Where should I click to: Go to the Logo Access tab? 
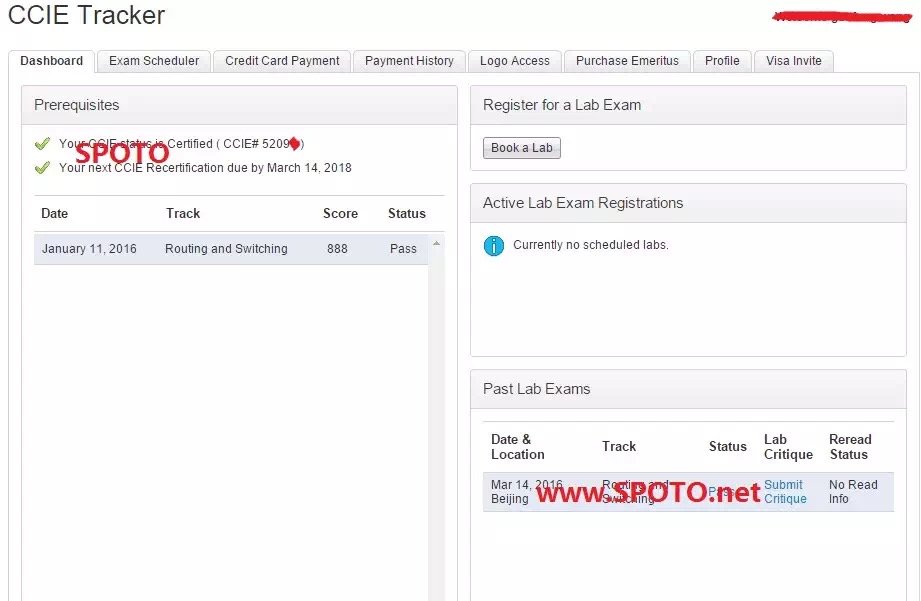click(515, 61)
